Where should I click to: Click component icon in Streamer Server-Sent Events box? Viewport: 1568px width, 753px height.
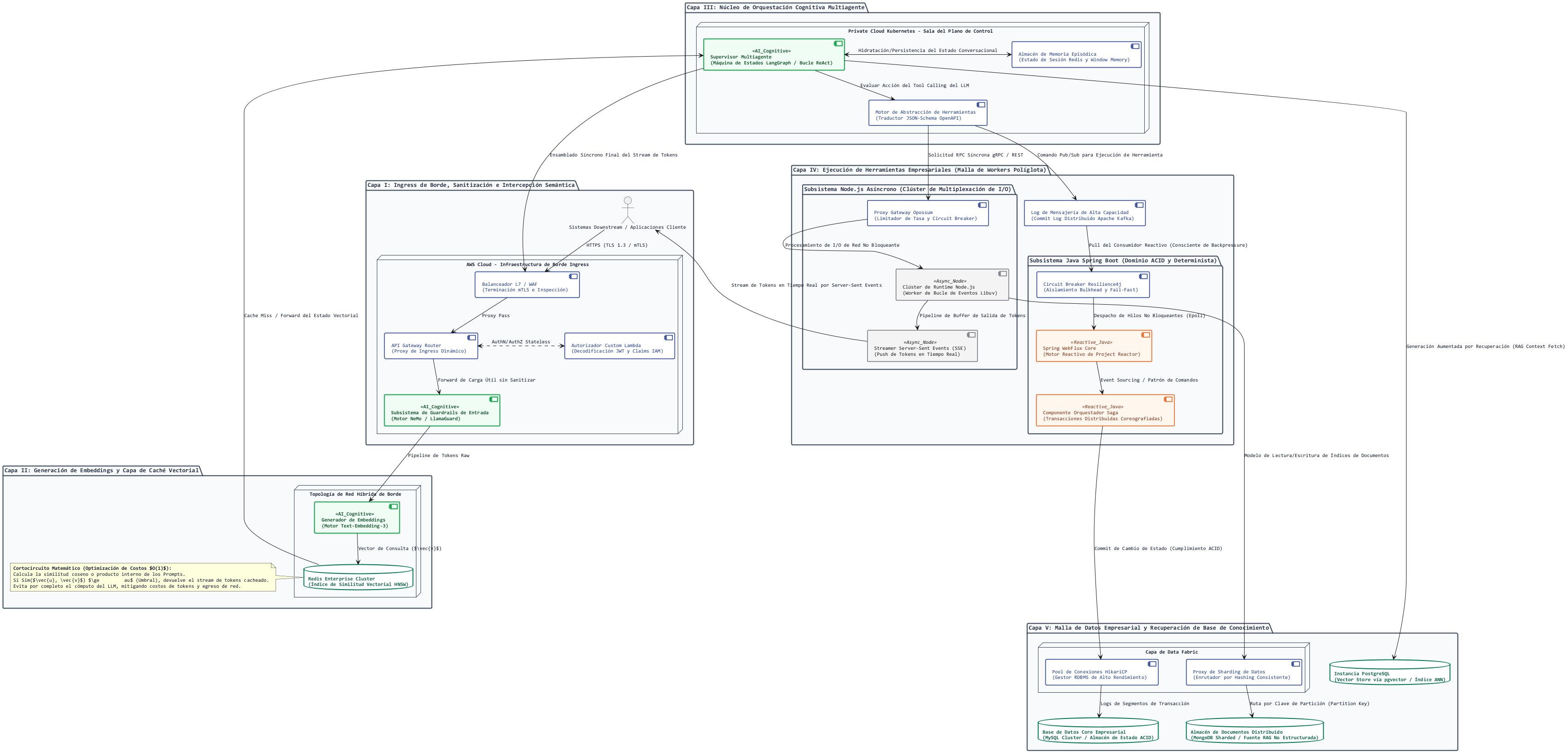[971, 335]
